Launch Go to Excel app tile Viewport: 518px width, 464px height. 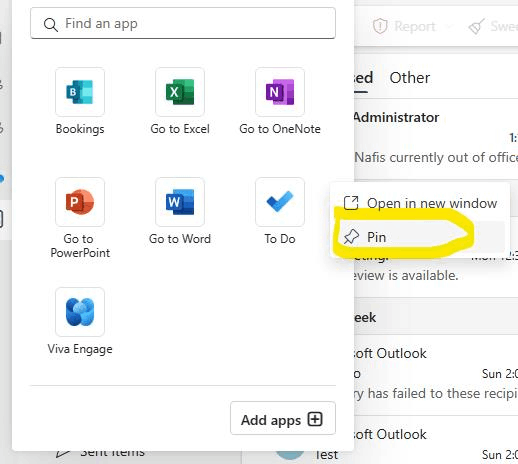click(180, 92)
